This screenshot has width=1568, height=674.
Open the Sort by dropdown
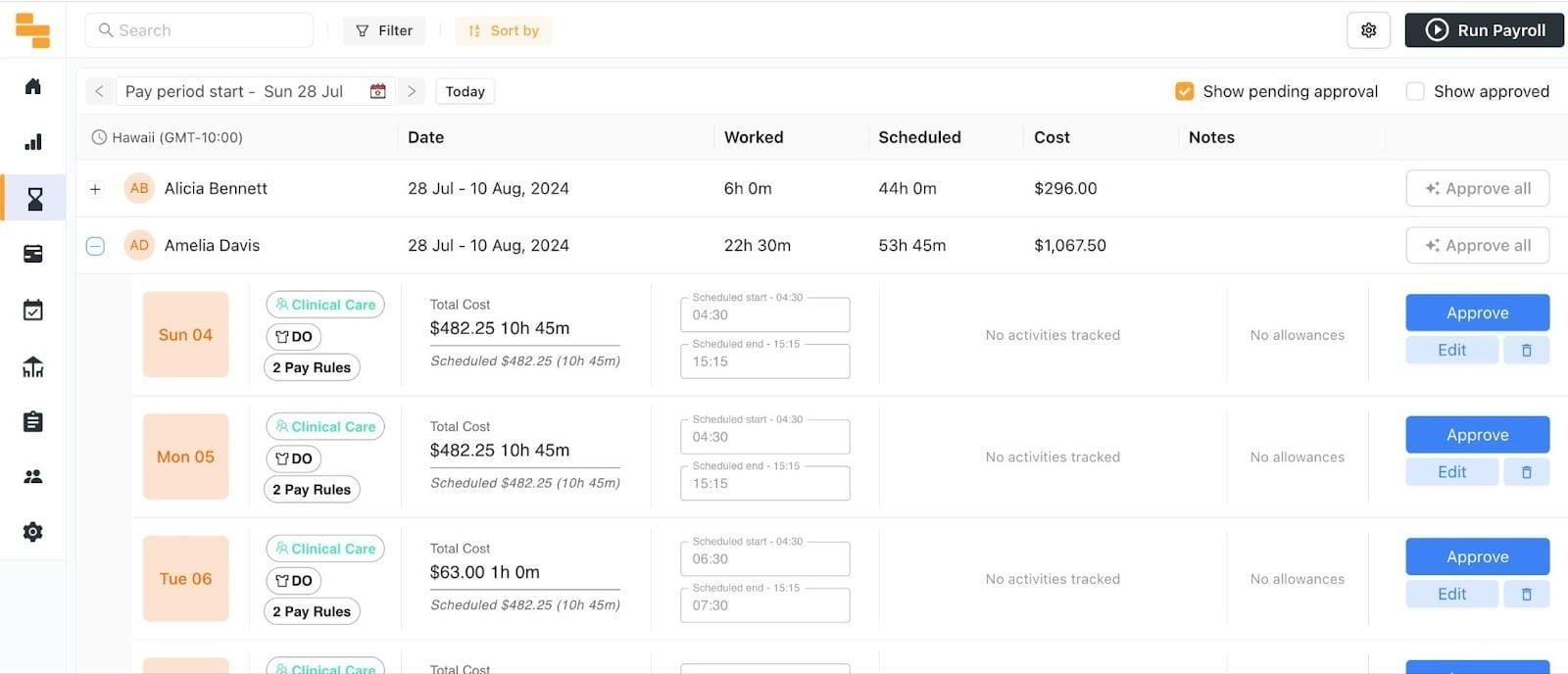point(503,30)
